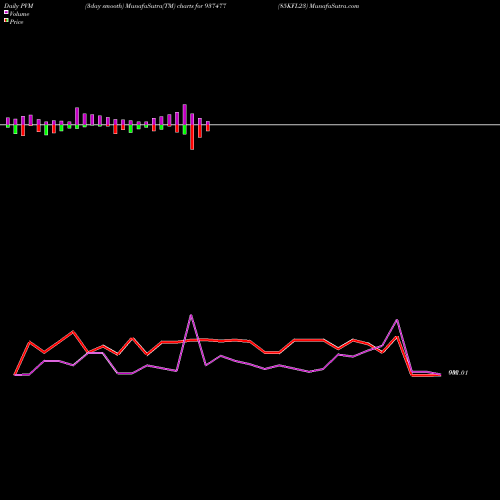The height and width of the screenshot is (500, 500).
Task: Click the longest red downward bar
Action: click(x=192, y=137)
